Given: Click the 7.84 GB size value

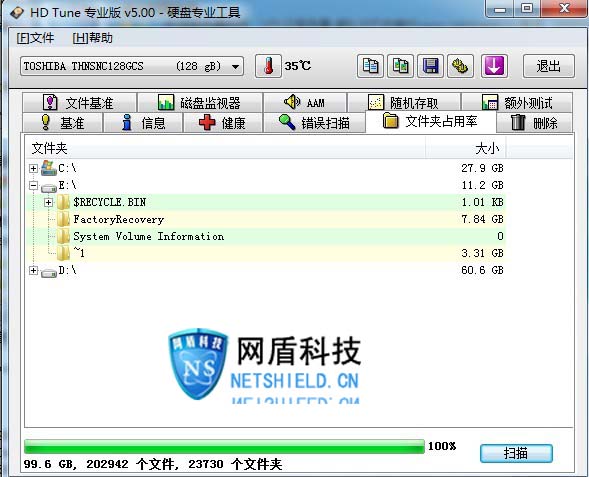Looking at the screenshot, I should (482, 219).
